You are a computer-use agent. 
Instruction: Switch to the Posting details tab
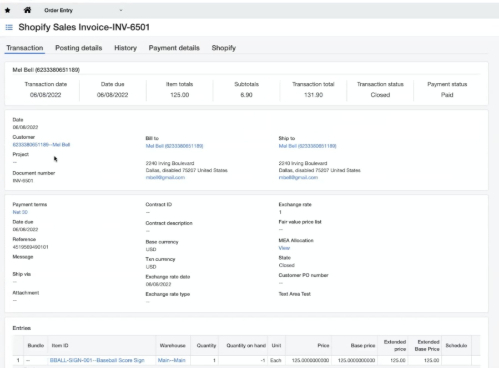pyautogui.click(x=79, y=48)
